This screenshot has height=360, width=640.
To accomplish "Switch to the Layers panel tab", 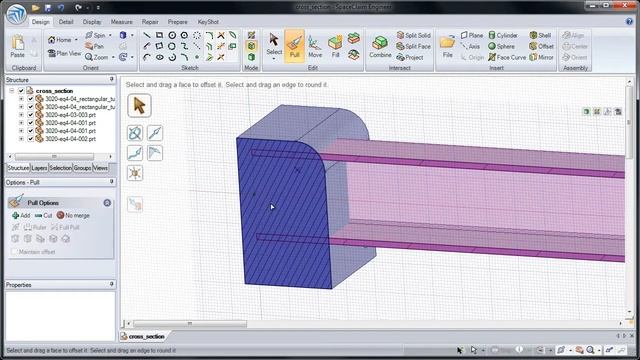I will click(x=39, y=168).
